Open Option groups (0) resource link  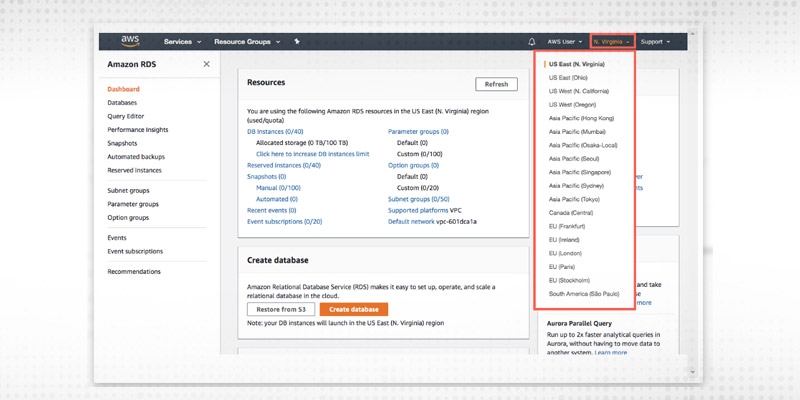[413, 165]
